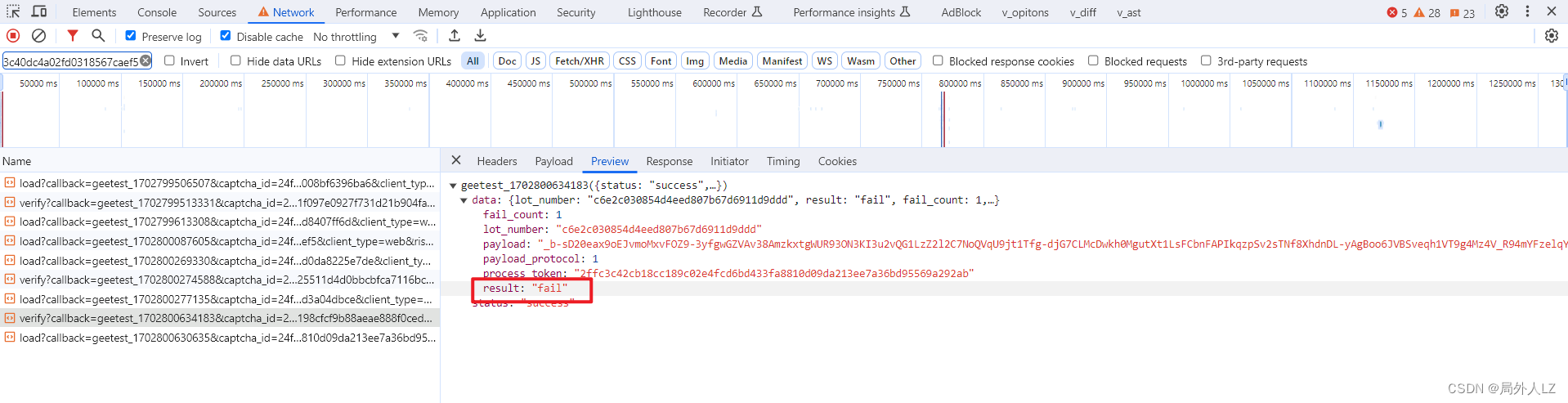Click the marker near 800000 ms on timeline

coord(943,119)
